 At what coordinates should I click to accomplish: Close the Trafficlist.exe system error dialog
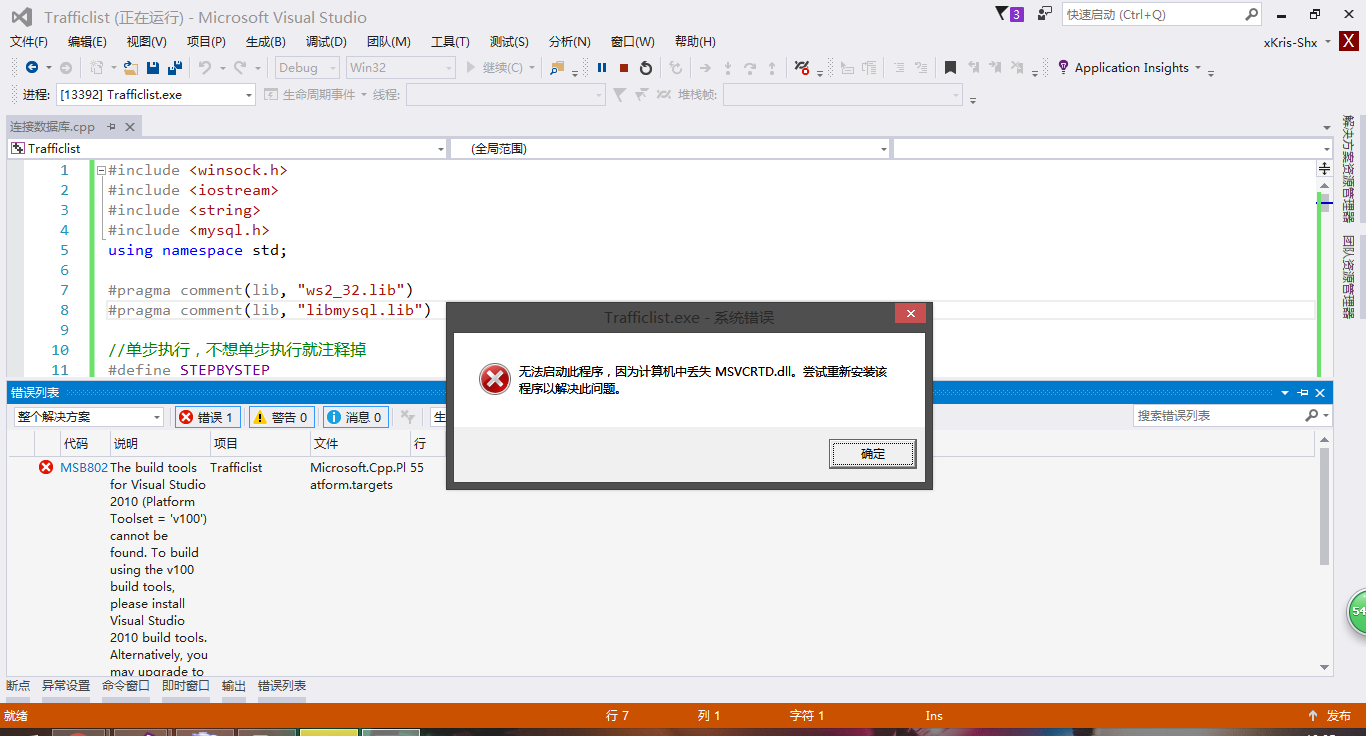coord(910,314)
